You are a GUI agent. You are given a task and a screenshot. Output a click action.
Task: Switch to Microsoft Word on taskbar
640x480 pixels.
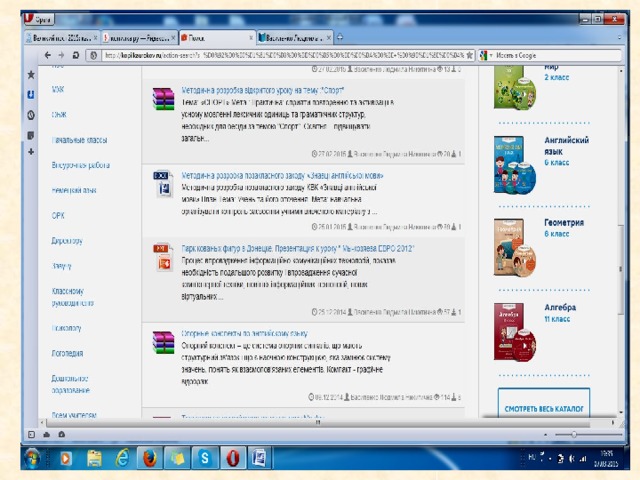tap(260, 458)
